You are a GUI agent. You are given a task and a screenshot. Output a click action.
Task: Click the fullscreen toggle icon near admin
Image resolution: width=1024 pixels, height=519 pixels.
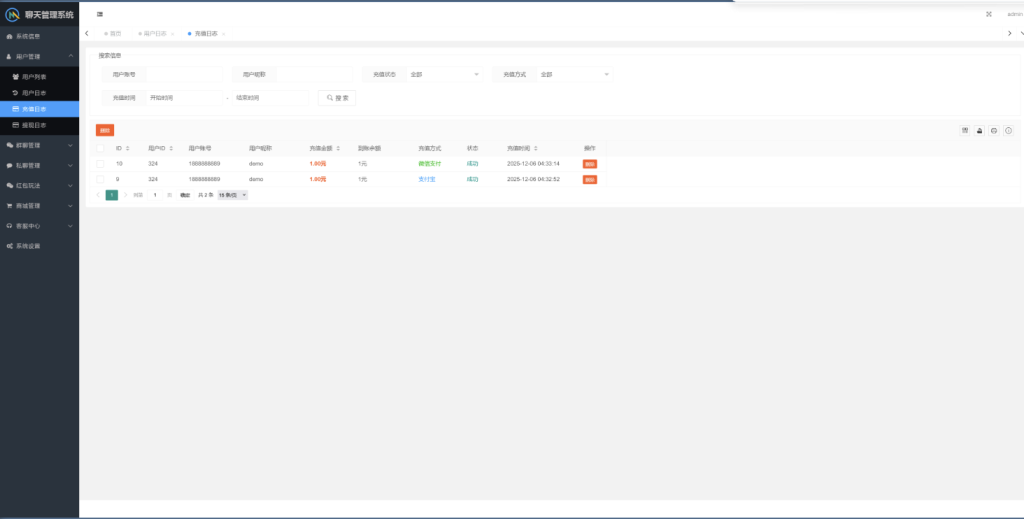pyautogui.click(x=989, y=14)
